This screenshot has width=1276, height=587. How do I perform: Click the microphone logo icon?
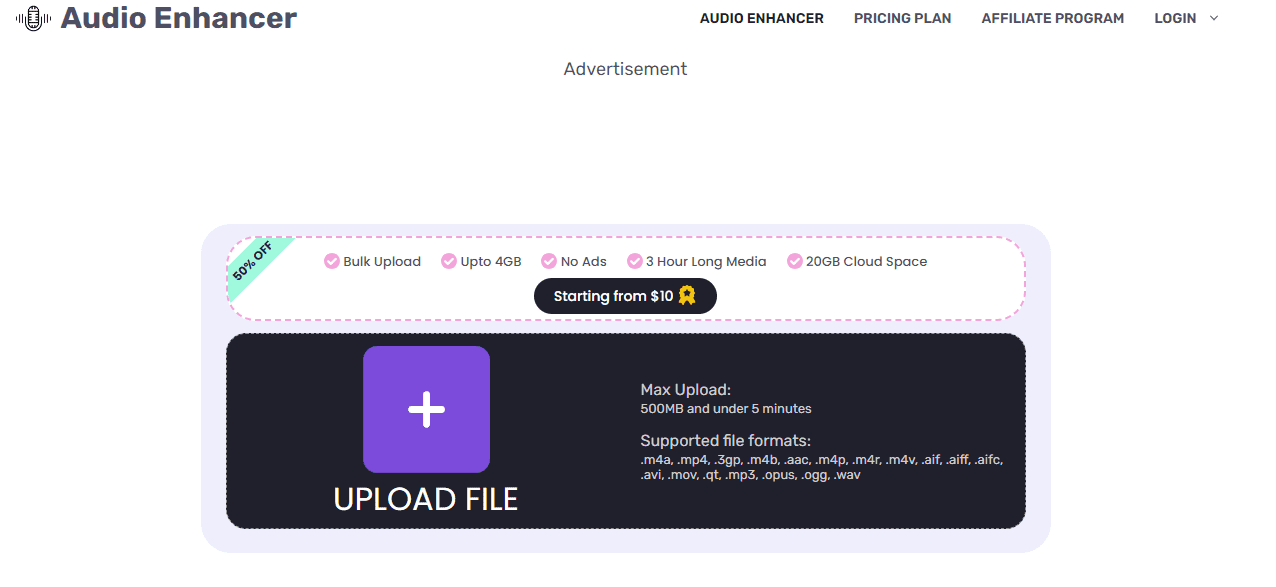click(x=31, y=18)
